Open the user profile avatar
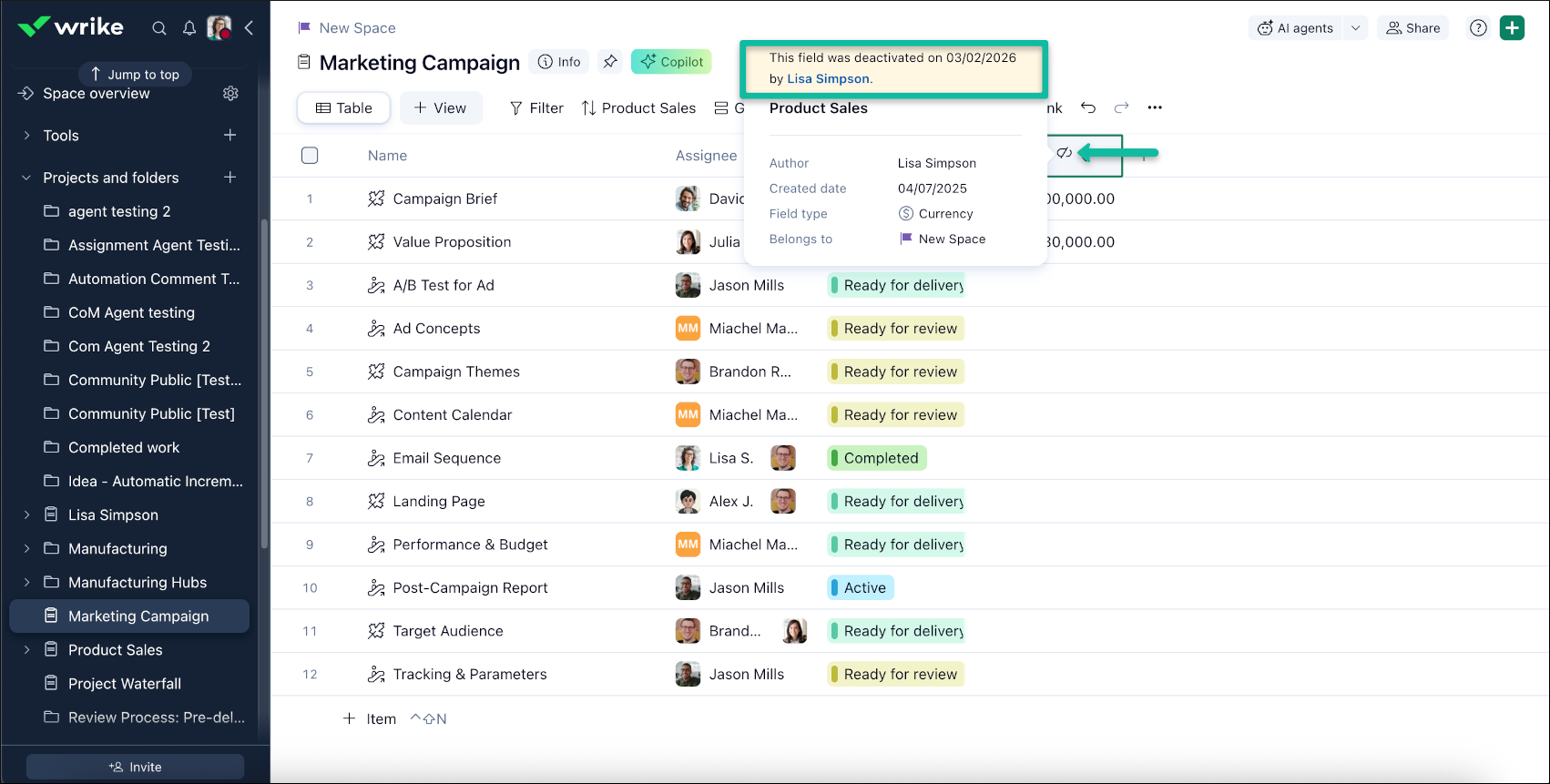Image resolution: width=1550 pixels, height=784 pixels. [219, 28]
